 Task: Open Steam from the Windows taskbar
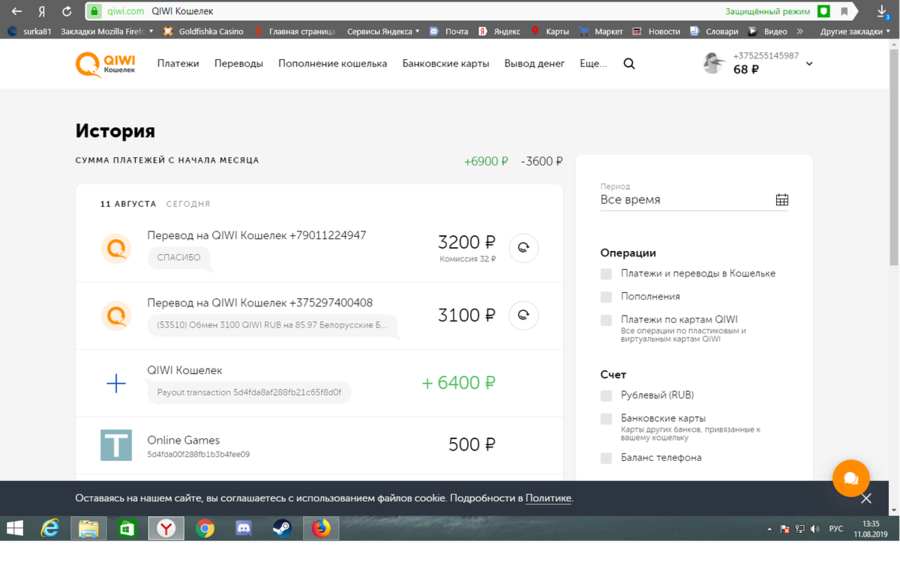[283, 528]
